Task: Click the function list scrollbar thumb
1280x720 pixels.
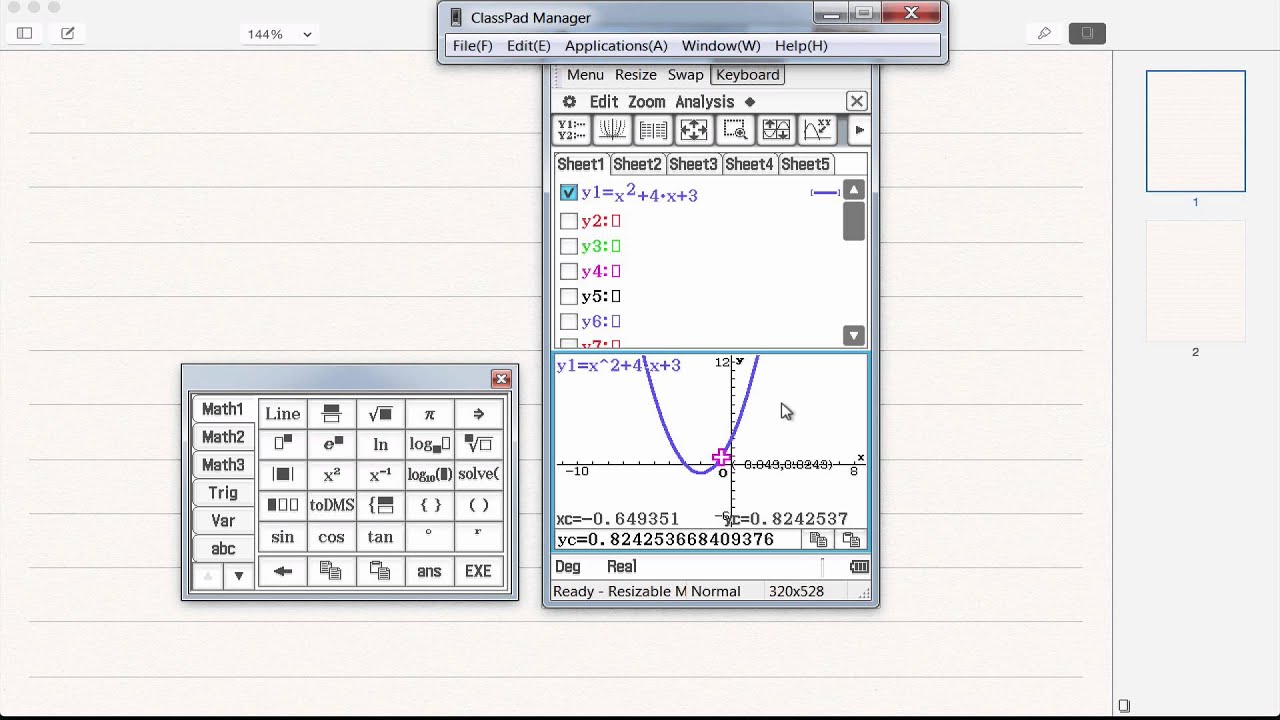Action: (853, 221)
